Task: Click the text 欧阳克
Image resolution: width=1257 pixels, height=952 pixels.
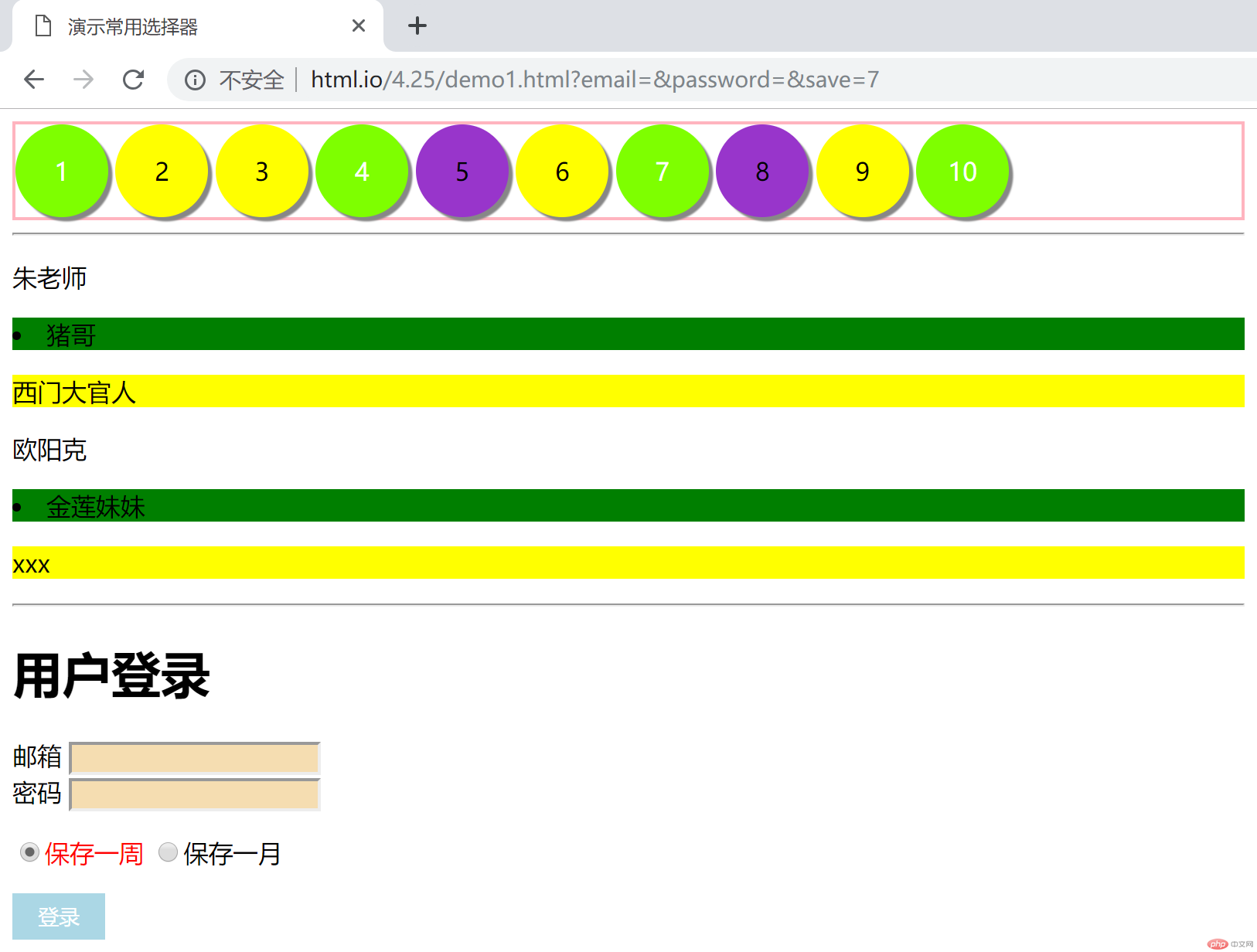Action: point(49,450)
